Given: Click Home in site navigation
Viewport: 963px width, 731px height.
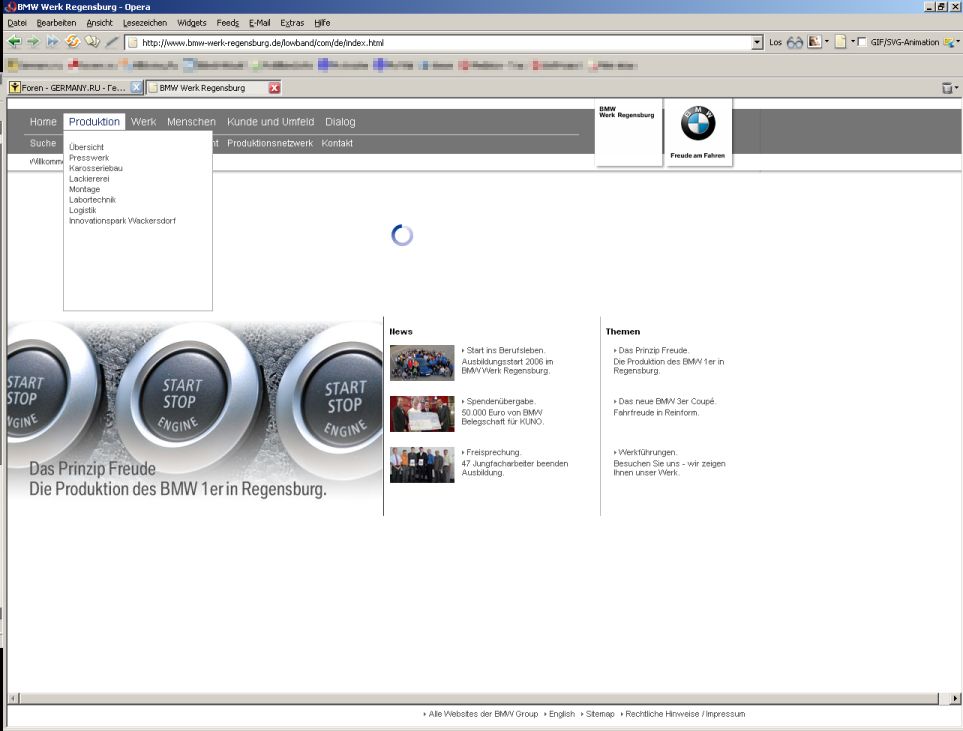Looking at the screenshot, I should point(43,122).
